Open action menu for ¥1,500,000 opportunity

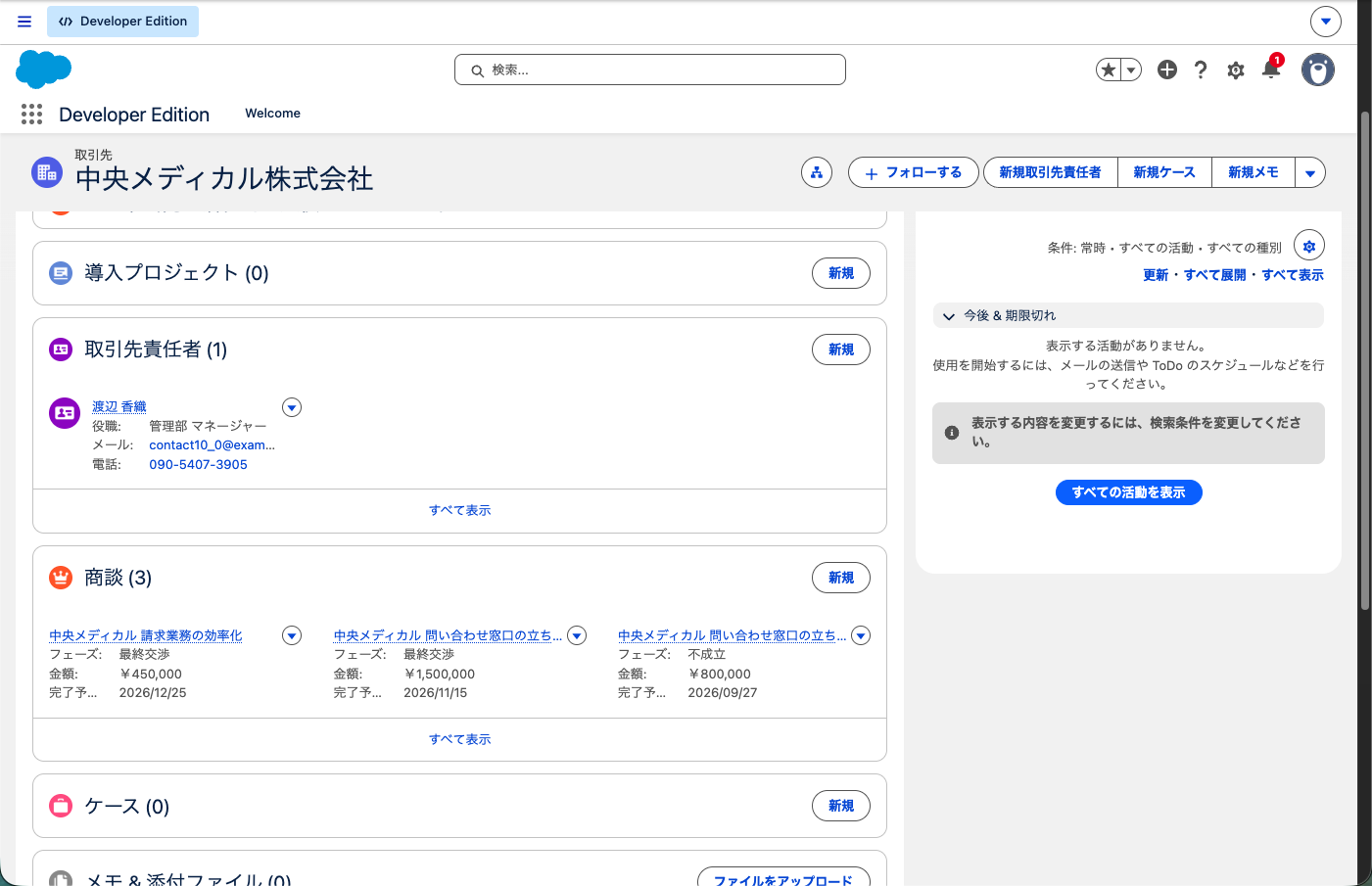(x=577, y=635)
